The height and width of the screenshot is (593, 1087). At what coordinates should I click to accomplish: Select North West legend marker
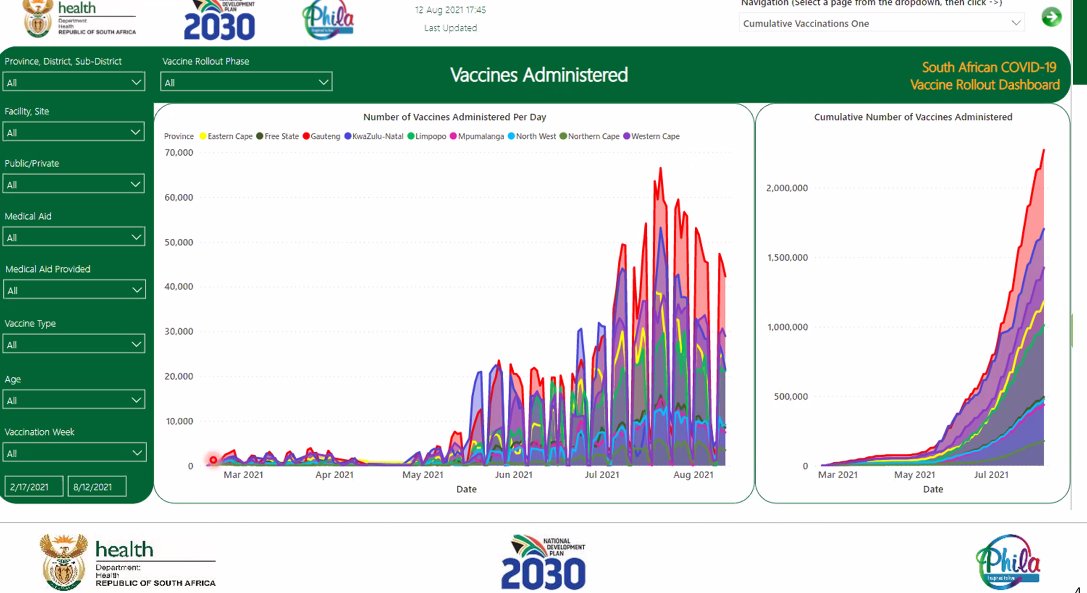tap(512, 137)
